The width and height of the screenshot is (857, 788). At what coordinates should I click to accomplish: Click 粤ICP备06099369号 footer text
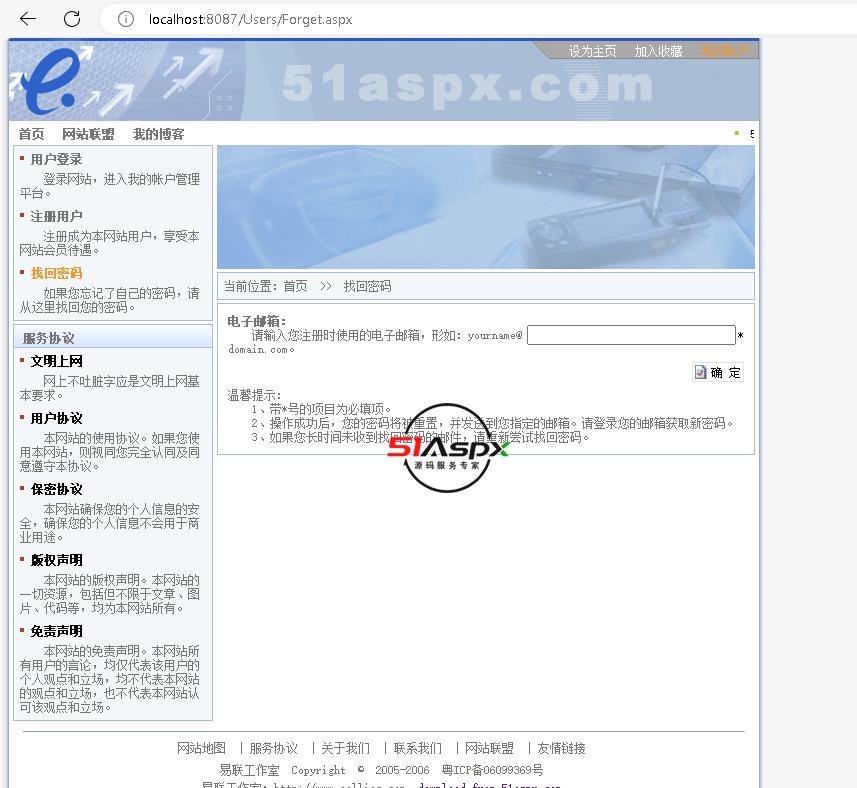(492, 770)
